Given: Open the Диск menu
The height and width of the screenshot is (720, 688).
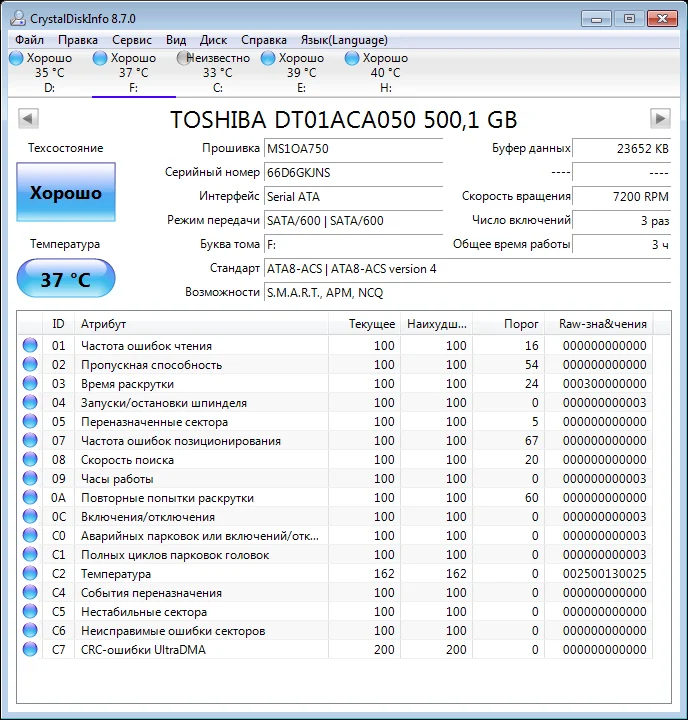Looking at the screenshot, I should (x=213, y=40).
